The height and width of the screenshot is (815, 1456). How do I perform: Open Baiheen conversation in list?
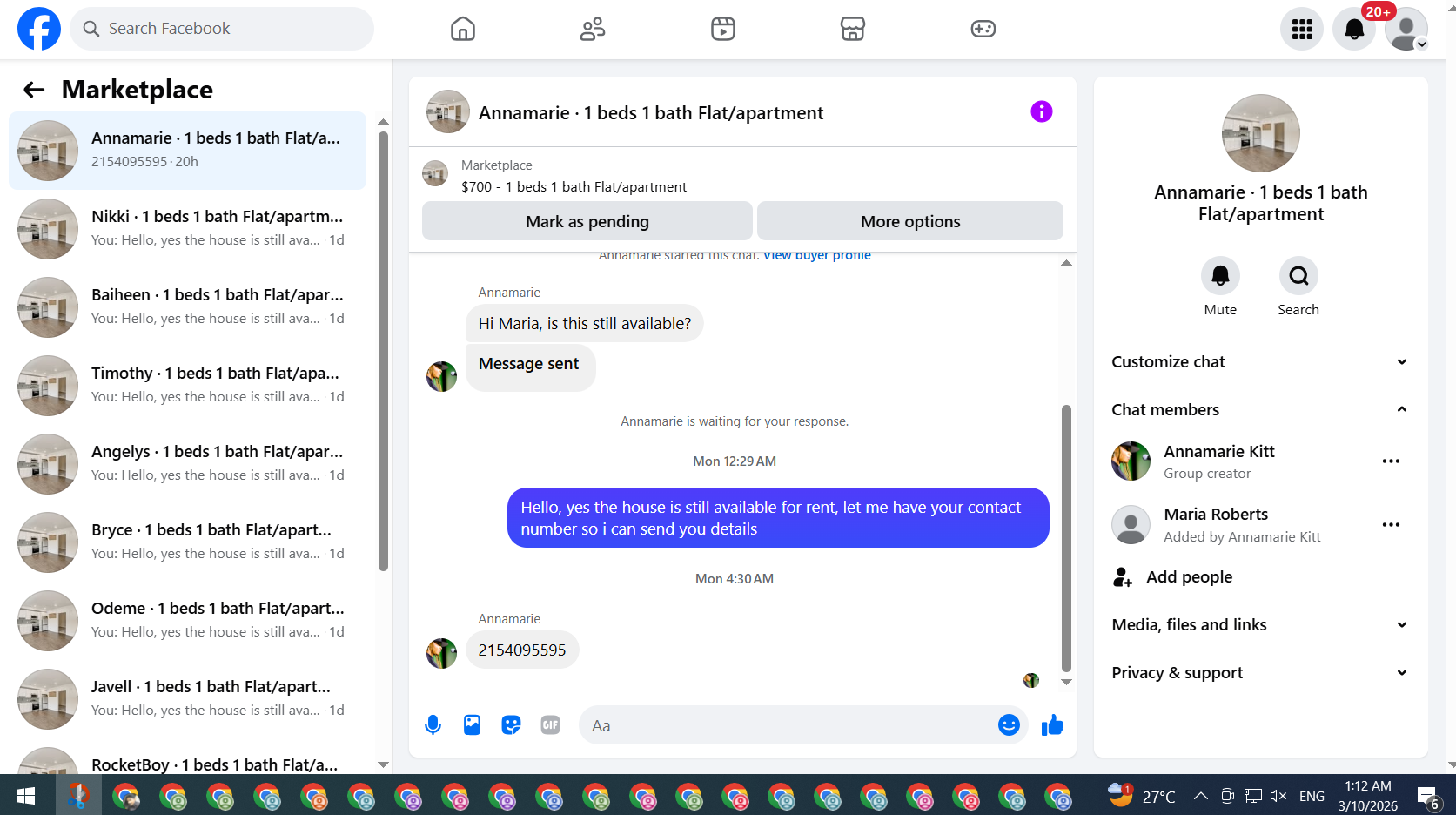click(x=187, y=307)
